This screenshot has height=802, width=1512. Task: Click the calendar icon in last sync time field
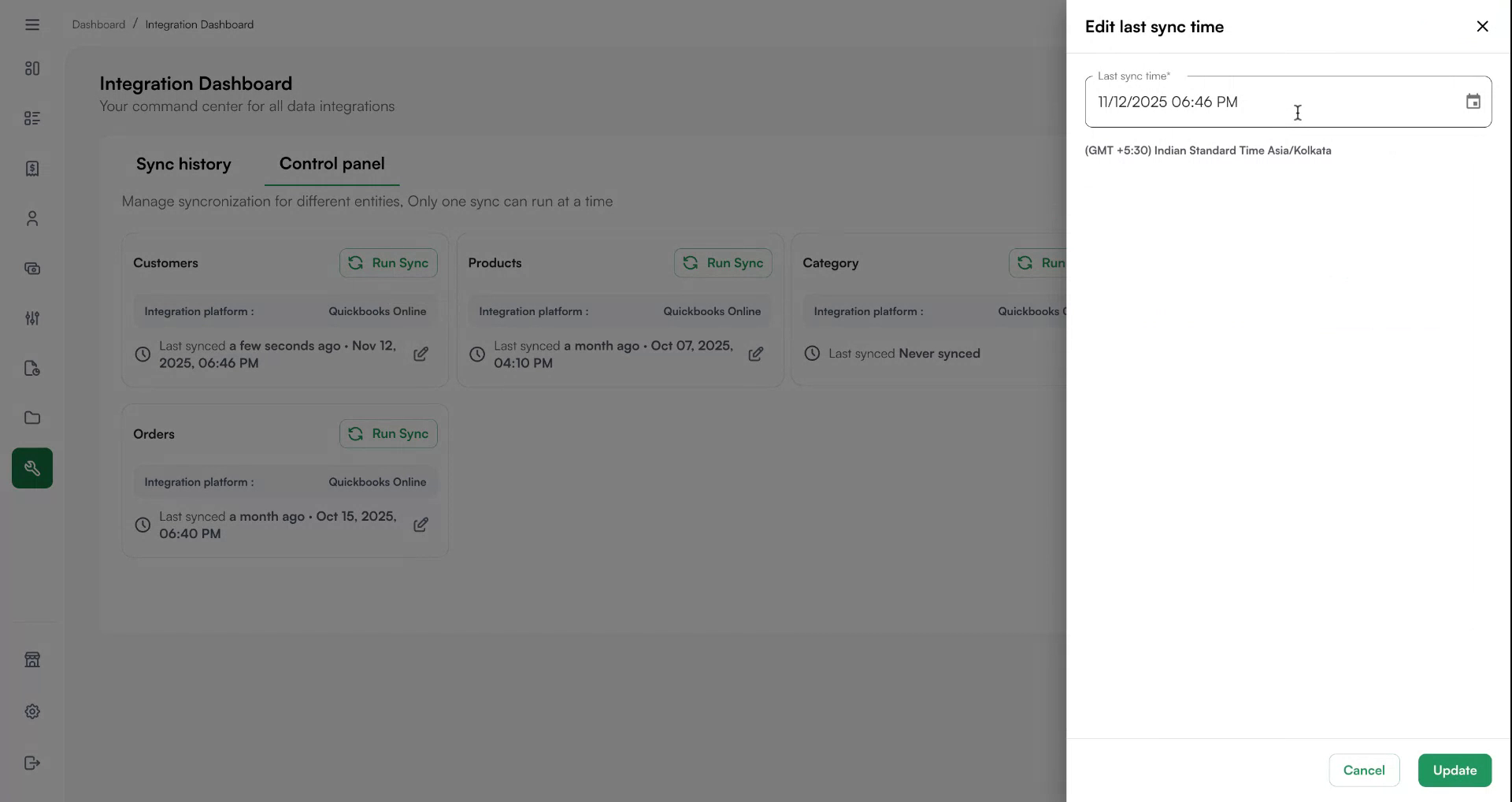point(1473,101)
